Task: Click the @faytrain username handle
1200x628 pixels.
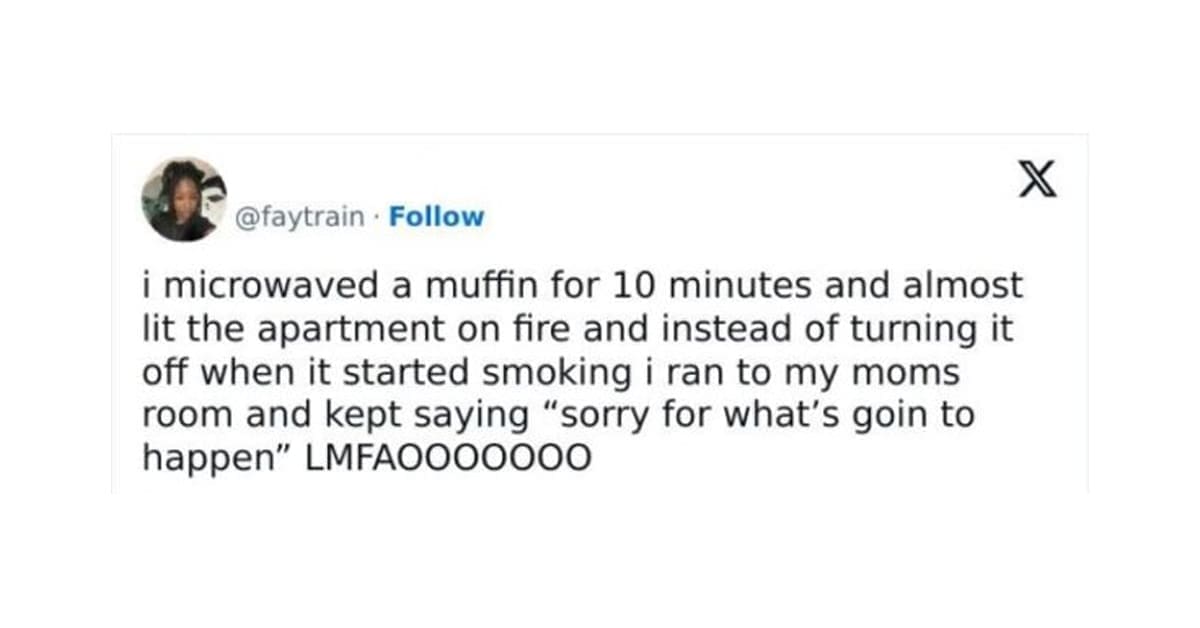Action: point(300,217)
